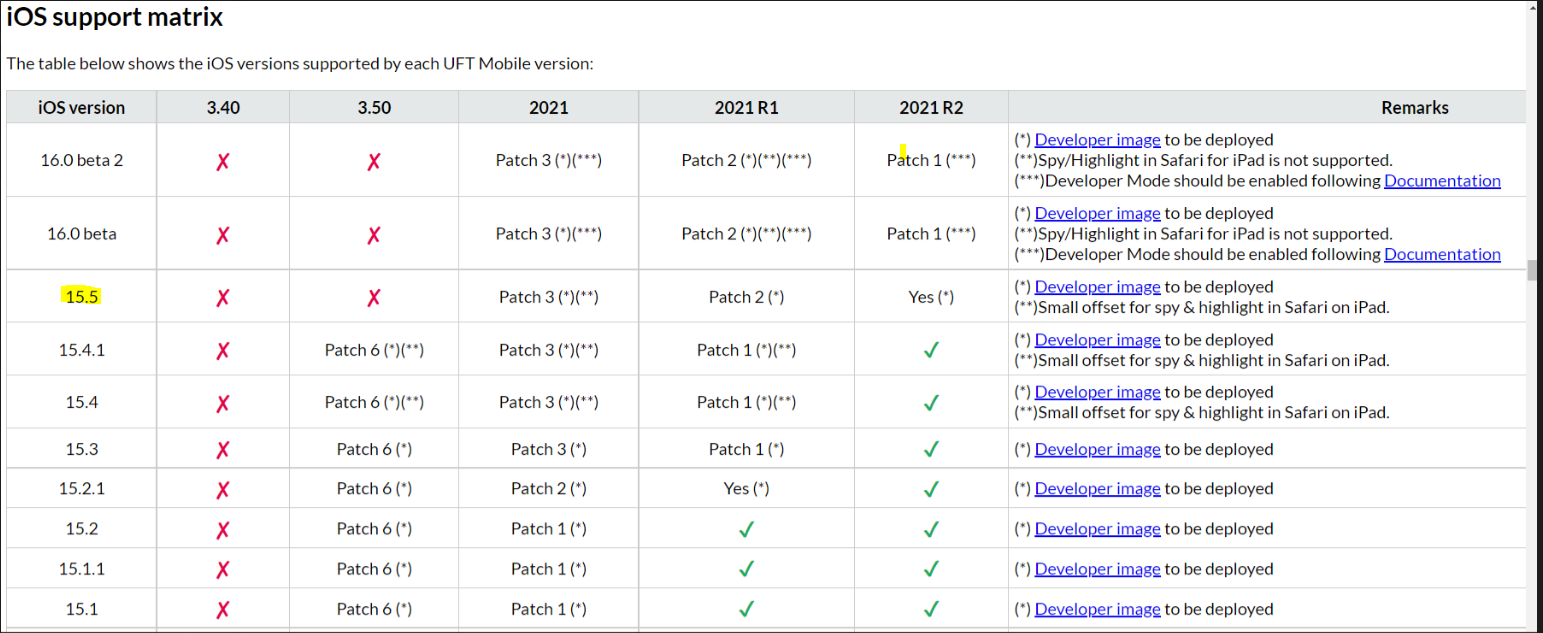1543x633 pixels.
Task: Open Documentation link in 16.0 beta 2 row
Action: click(1442, 181)
